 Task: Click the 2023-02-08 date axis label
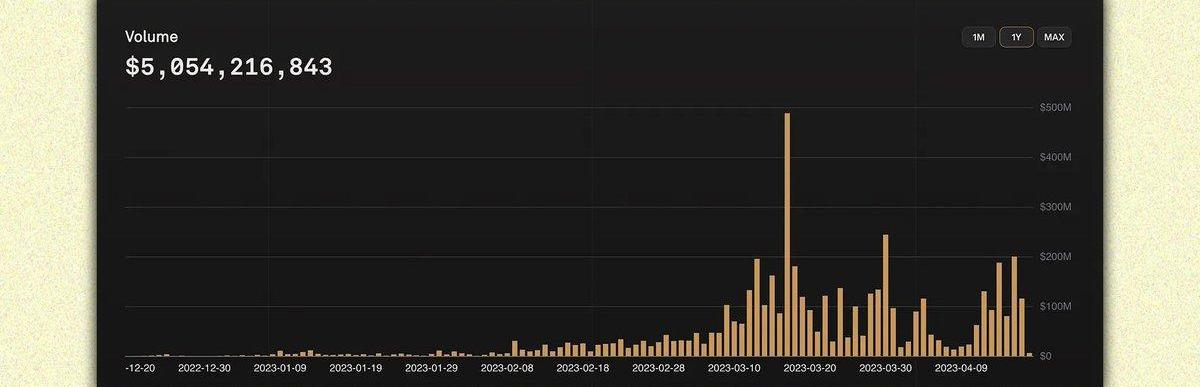(507, 368)
